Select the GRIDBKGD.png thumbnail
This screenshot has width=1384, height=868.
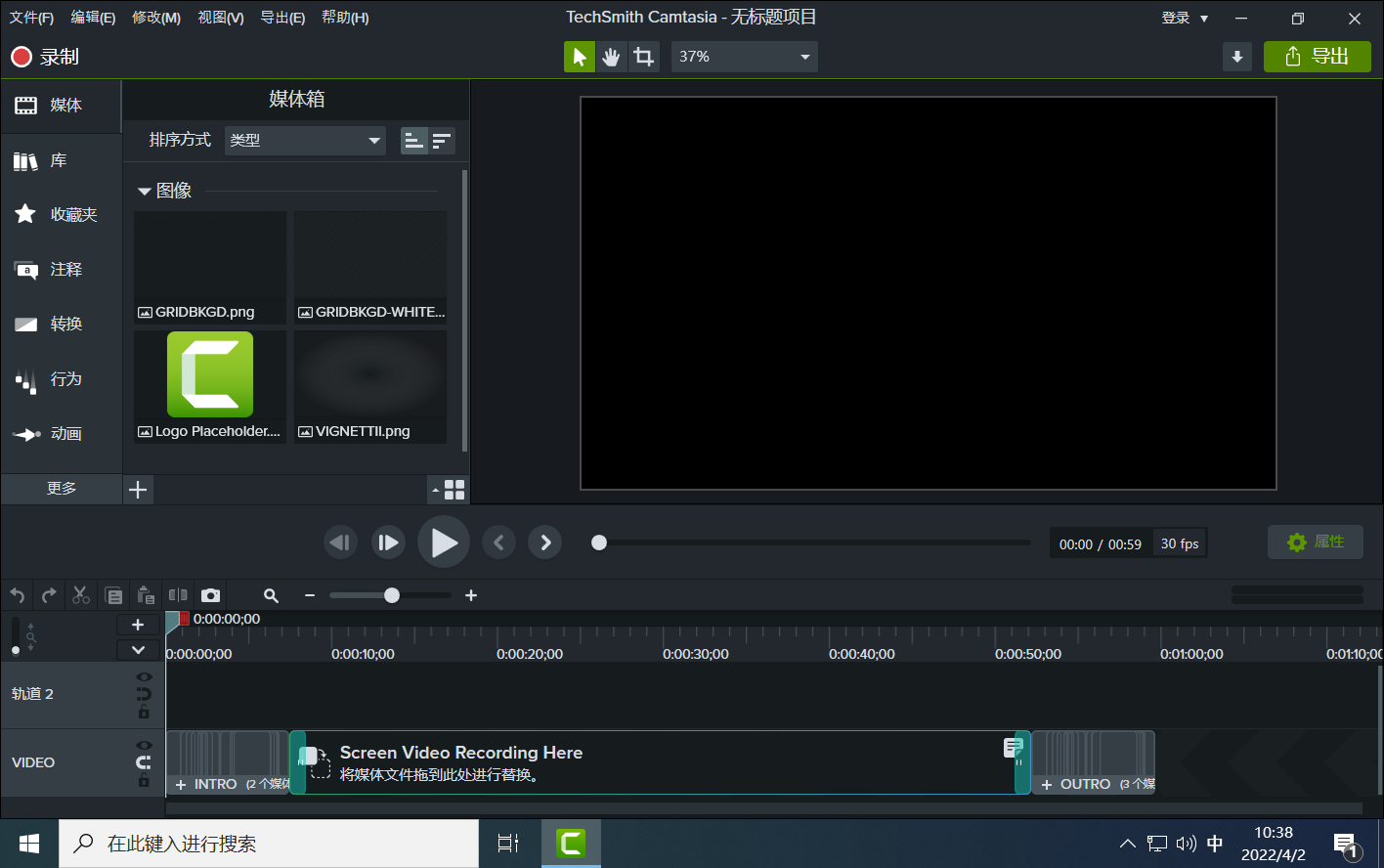pos(210,267)
